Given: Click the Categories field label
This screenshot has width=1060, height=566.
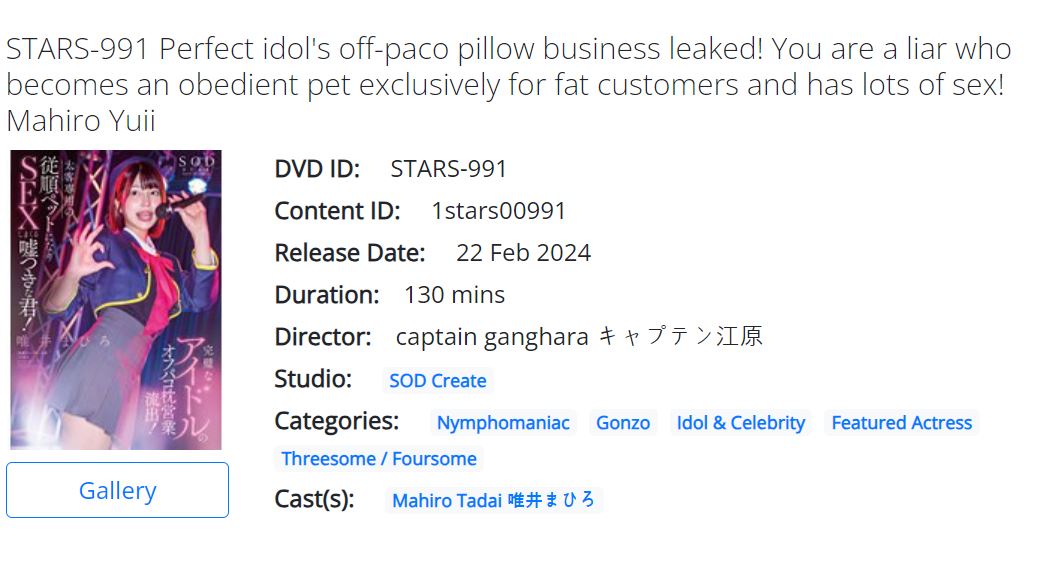Looking at the screenshot, I should (x=336, y=421).
